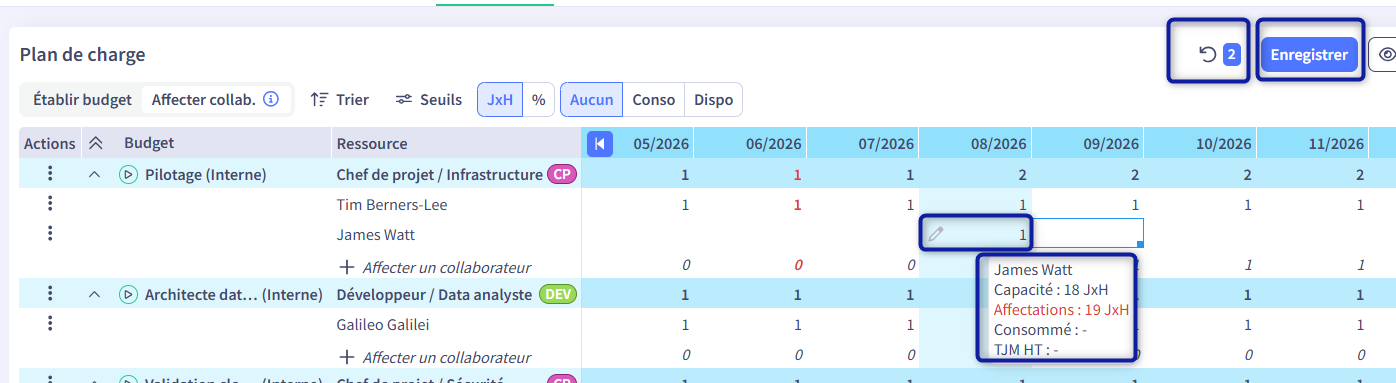Select the Conso display option
This screenshot has height=383, width=1396.
(x=654, y=100)
